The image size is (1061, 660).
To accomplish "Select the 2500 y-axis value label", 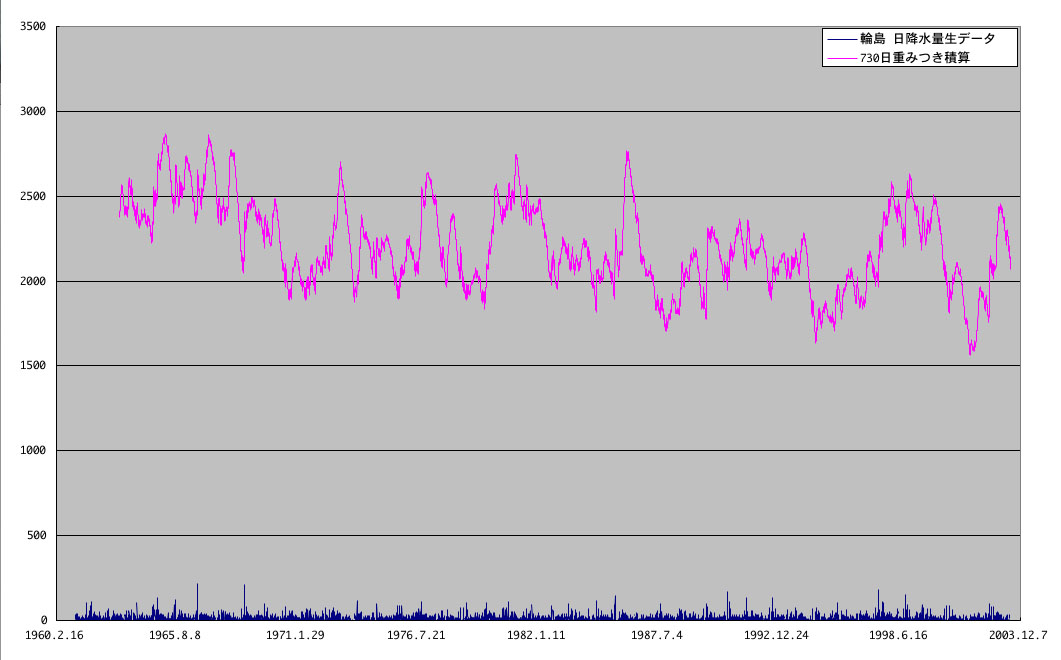I will tap(35, 197).
